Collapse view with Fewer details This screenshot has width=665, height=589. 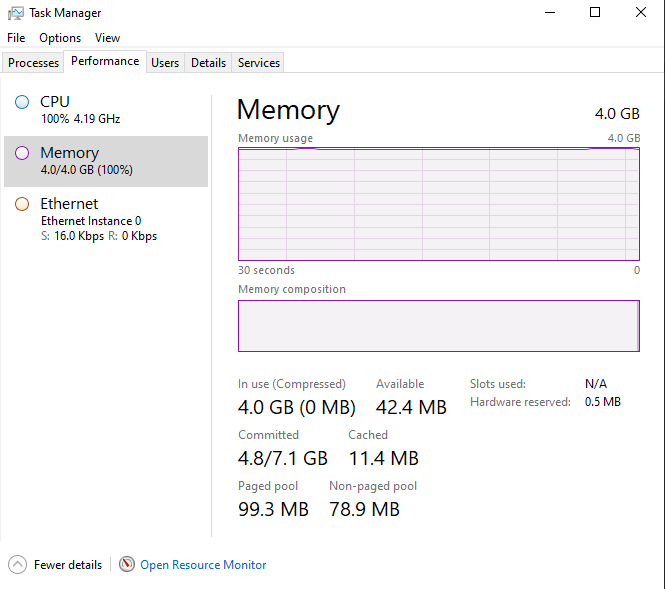pyautogui.click(x=67, y=565)
